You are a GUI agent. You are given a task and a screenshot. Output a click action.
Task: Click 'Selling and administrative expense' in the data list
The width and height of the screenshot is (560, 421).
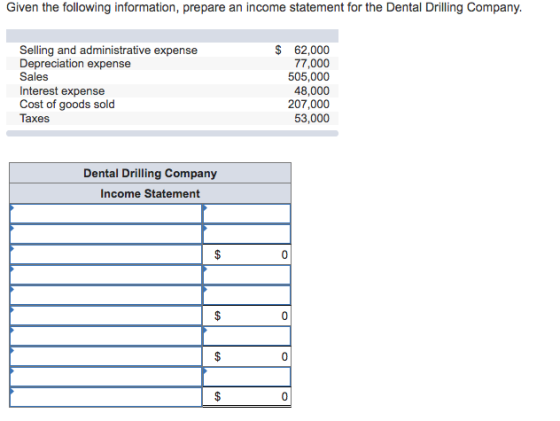coord(108,50)
